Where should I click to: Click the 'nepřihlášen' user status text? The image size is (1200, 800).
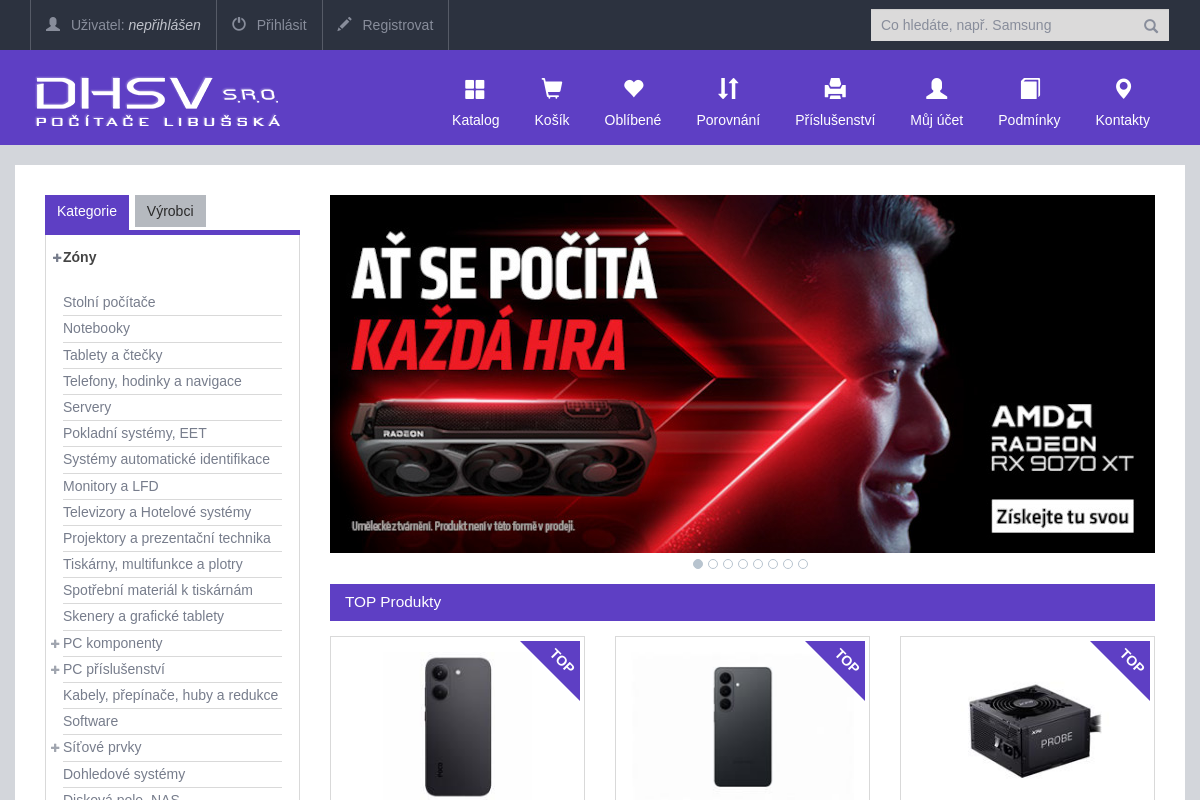click(164, 25)
